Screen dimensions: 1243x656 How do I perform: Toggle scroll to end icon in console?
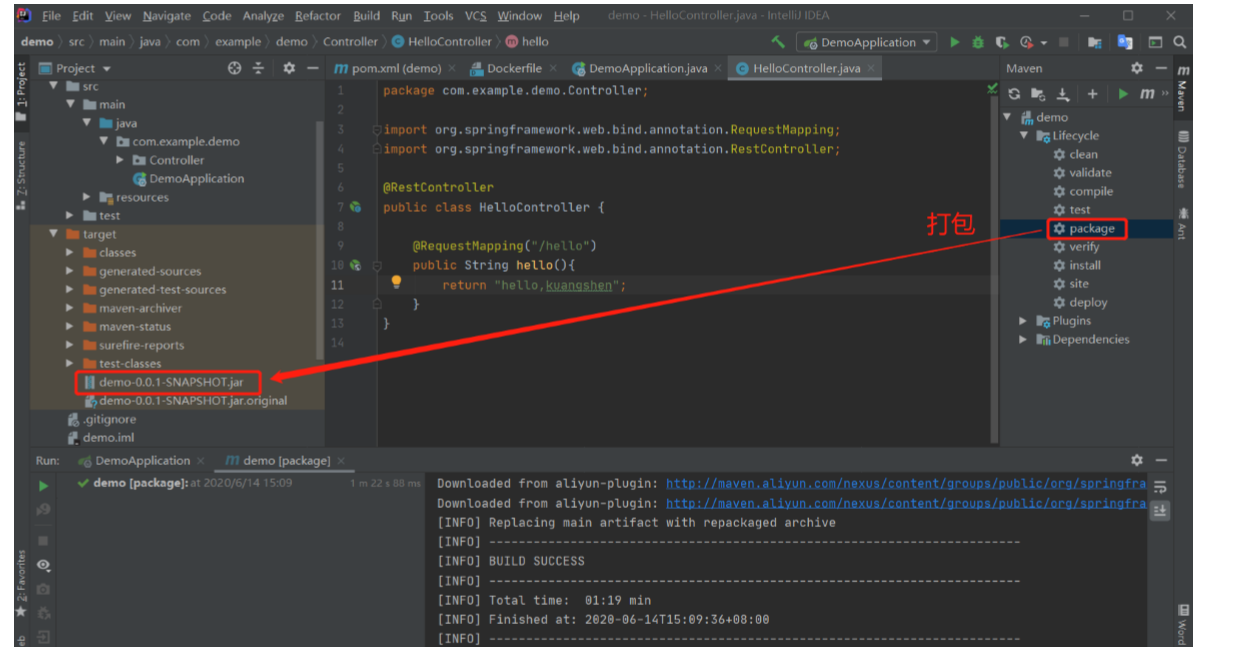click(1160, 510)
